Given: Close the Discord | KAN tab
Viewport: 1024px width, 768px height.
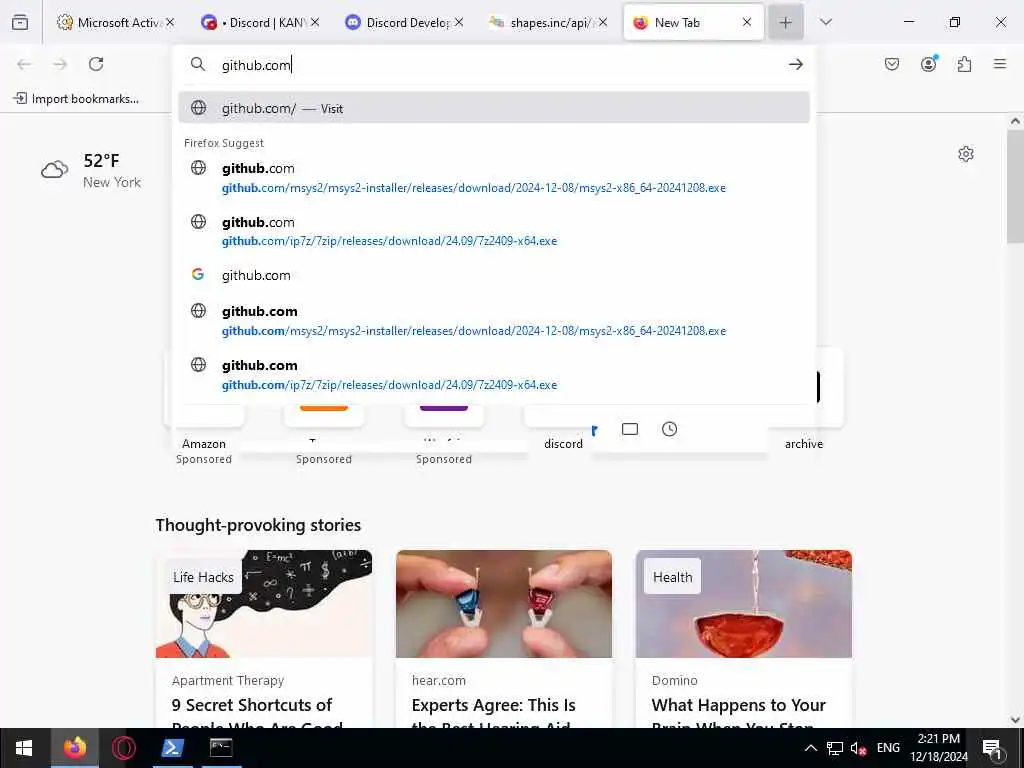Looking at the screenshot, I should coord(315,22).
